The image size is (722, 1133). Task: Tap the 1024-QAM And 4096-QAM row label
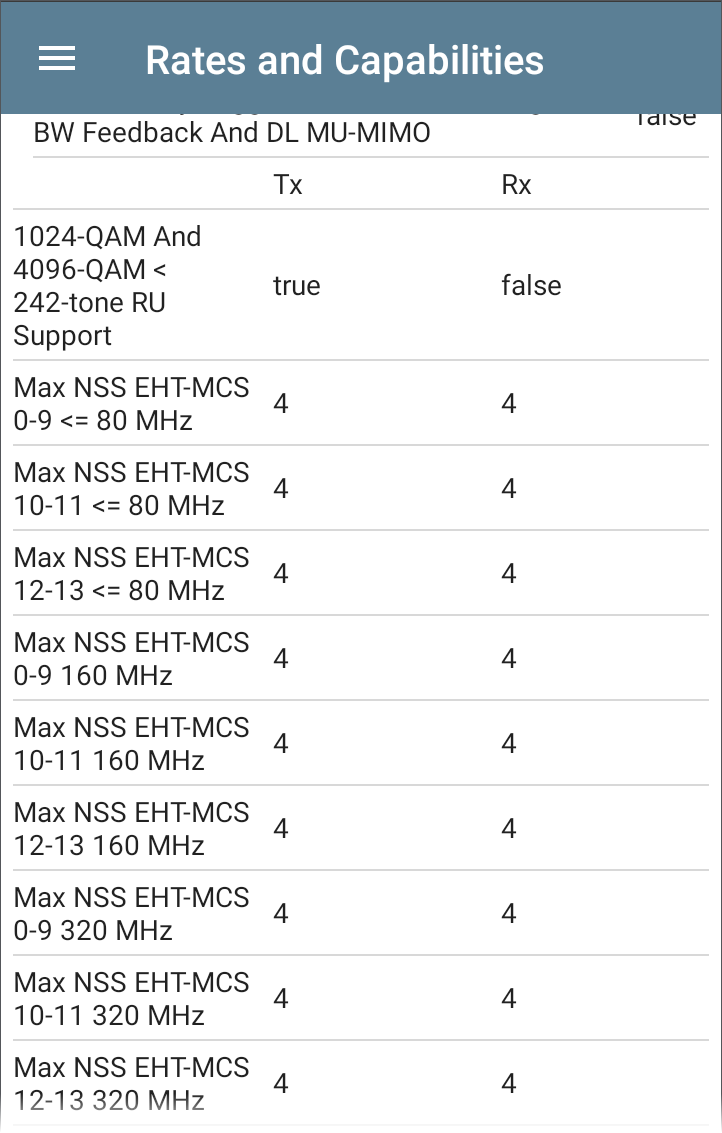click(x=107, y=286)
